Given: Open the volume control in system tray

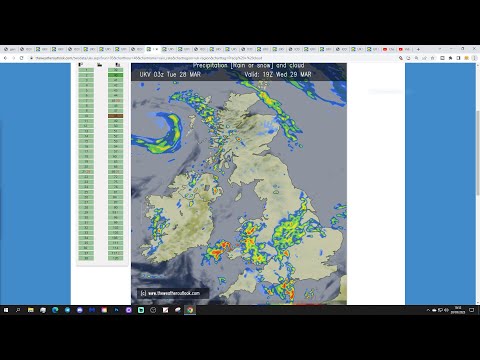Looking at the screenshot, I should tap(446, 310).
